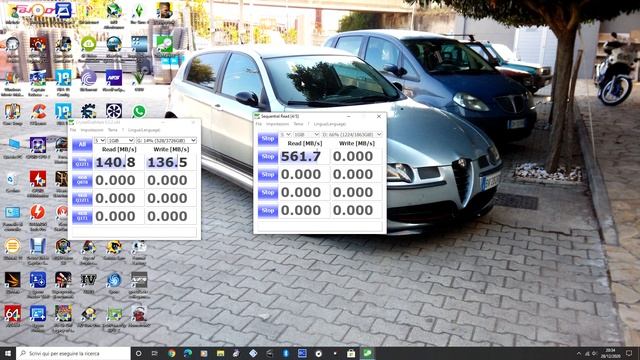This screenshot has width=640, height=360.
Task: Run the 4KiB Q32T1 test button
Action: pyautogui.click(x=82, y=198)
